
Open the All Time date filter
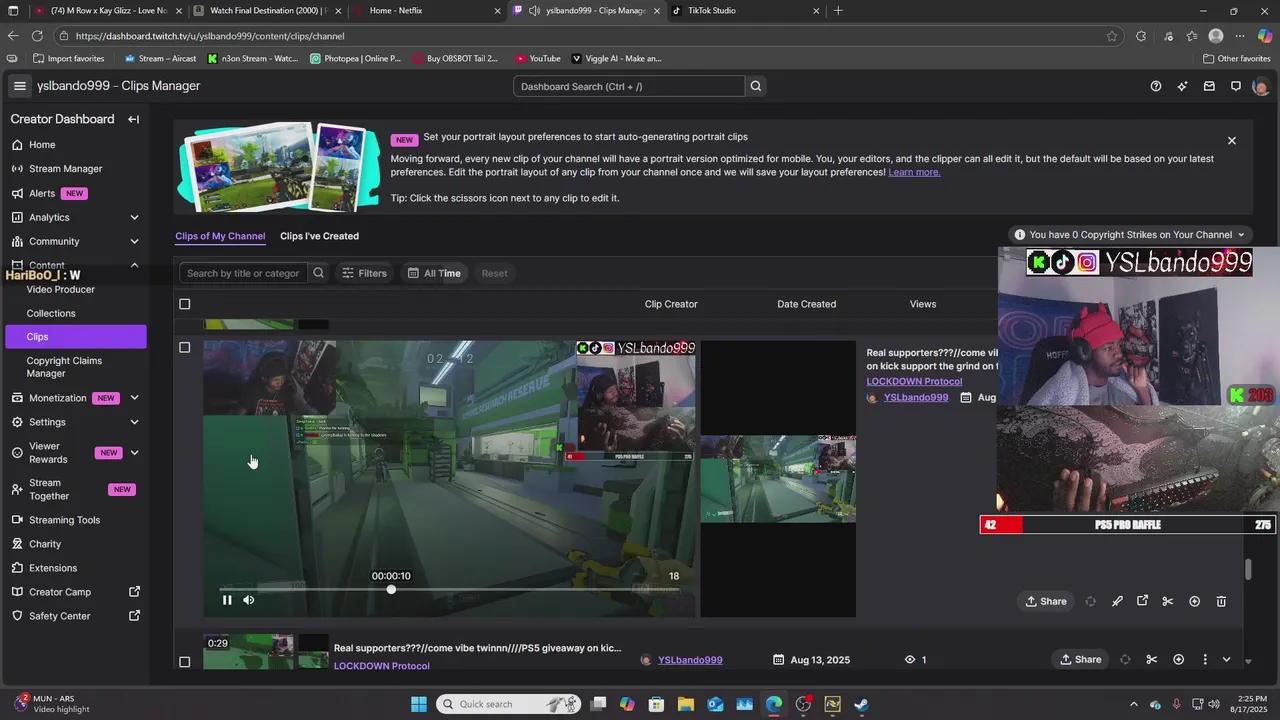(x=434, y=273)
